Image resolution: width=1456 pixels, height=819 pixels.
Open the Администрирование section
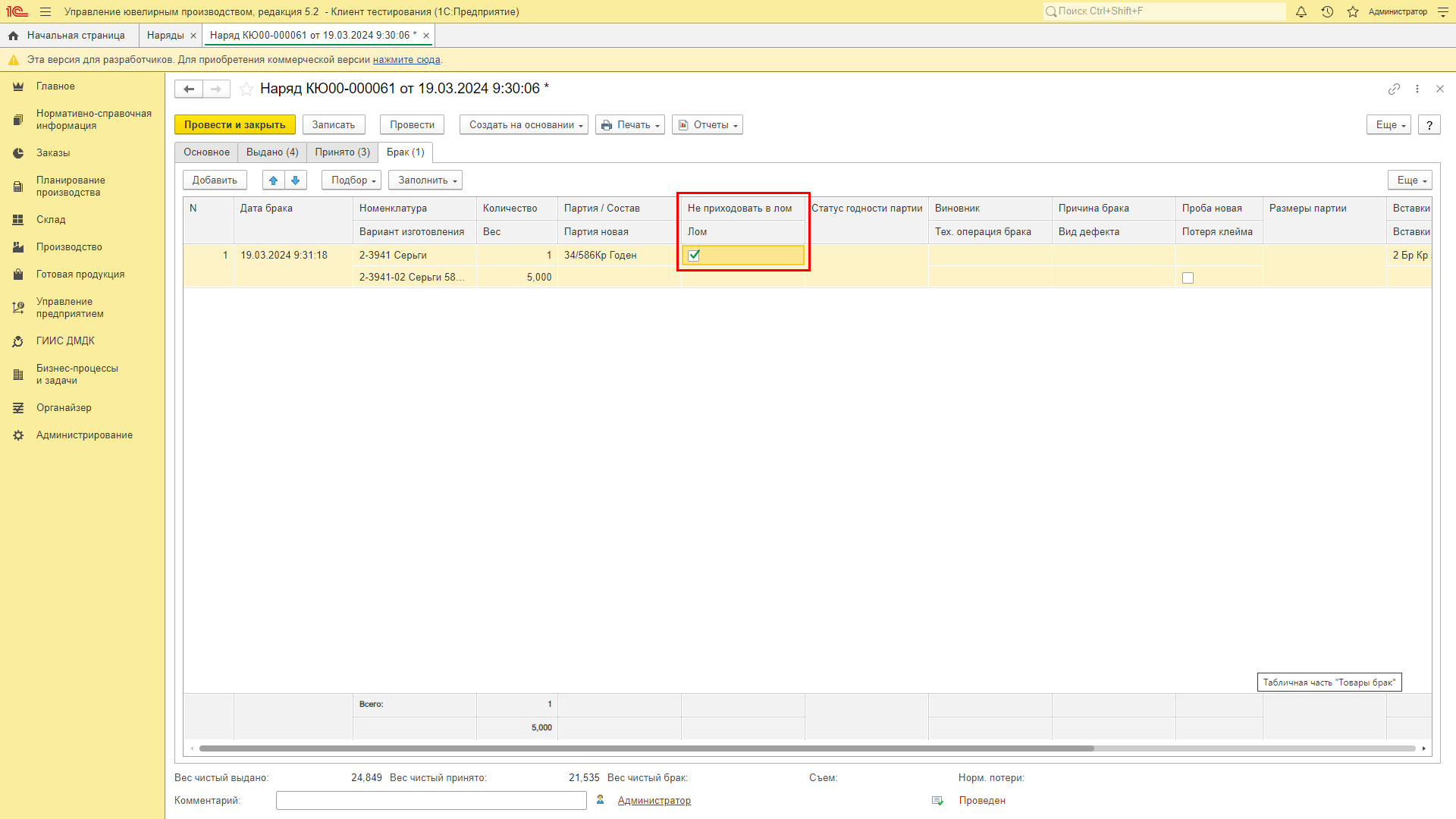click(x=84, y=435)
